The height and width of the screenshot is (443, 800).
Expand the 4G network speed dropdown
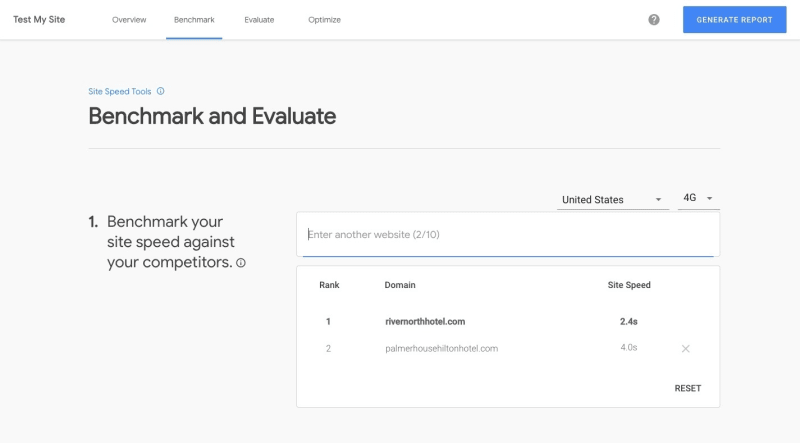coord(698,199)
